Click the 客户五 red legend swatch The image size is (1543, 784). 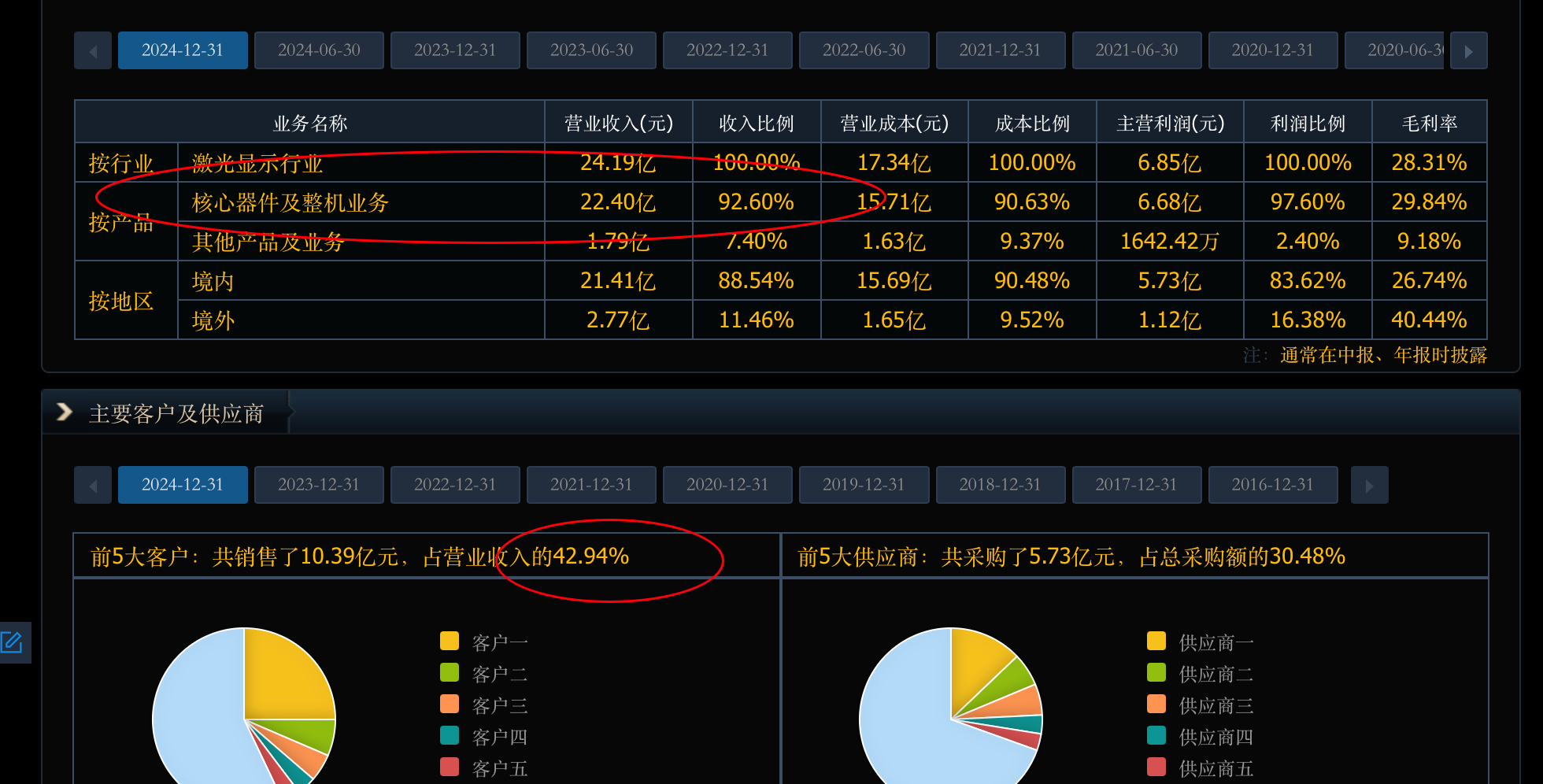click(x=450, y=767)
